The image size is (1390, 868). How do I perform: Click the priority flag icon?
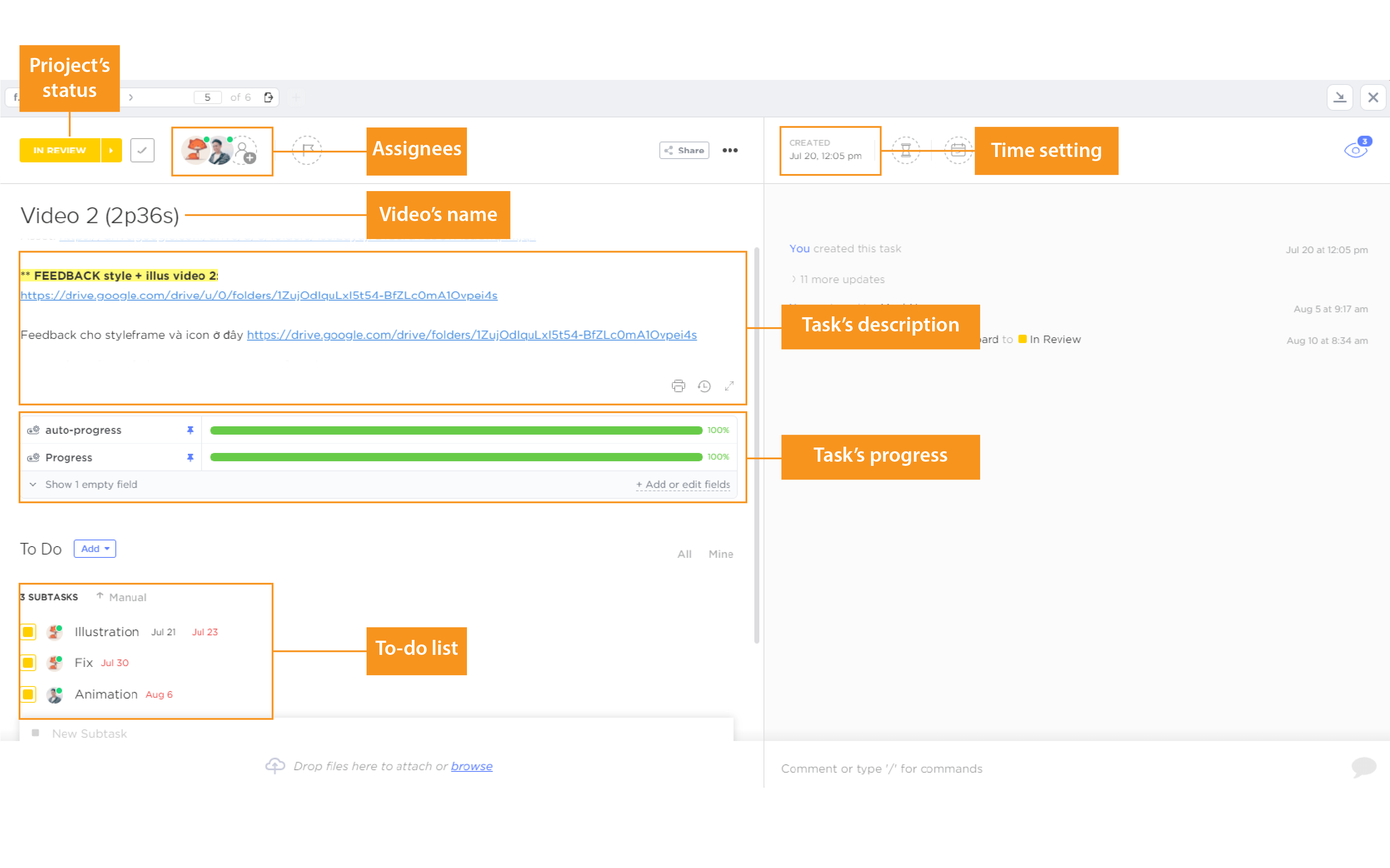click(x=307, y=150)
